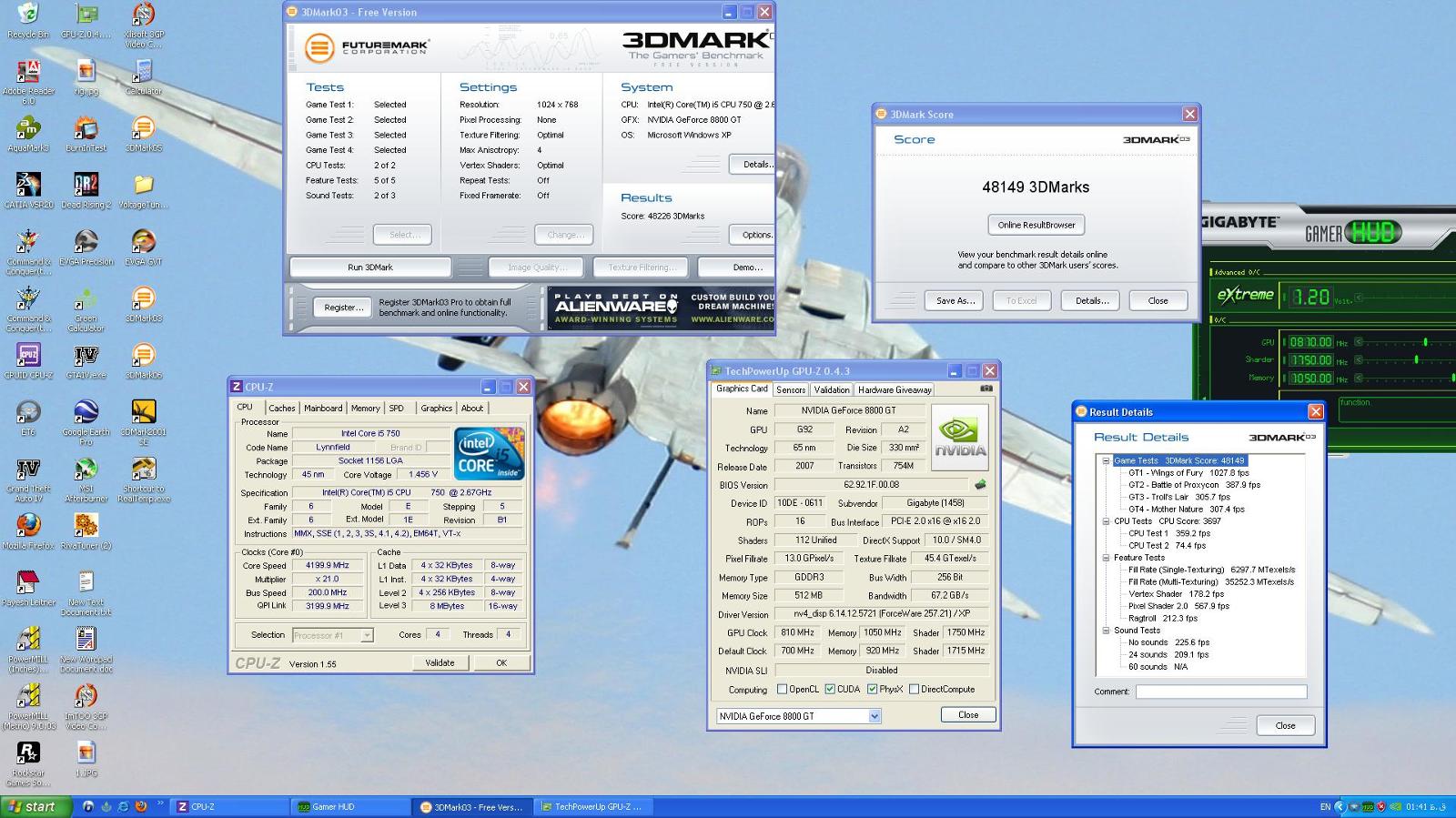Launch AquaMark3 desktop shortcut

point(28,134)
